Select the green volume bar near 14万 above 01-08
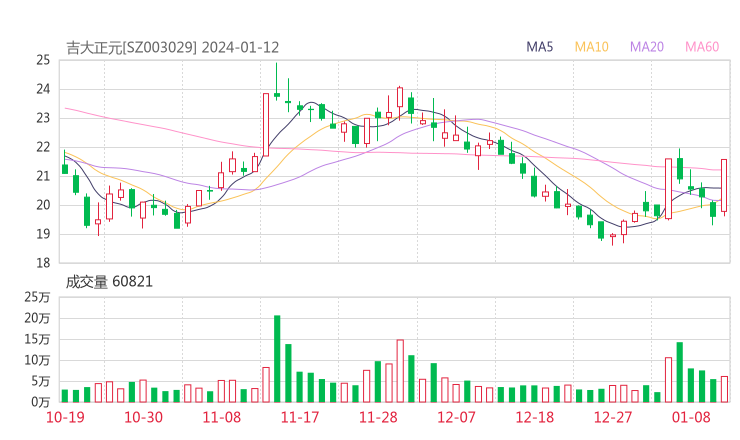The height and width of the screenshot is (440, 740). pos(680,372)
